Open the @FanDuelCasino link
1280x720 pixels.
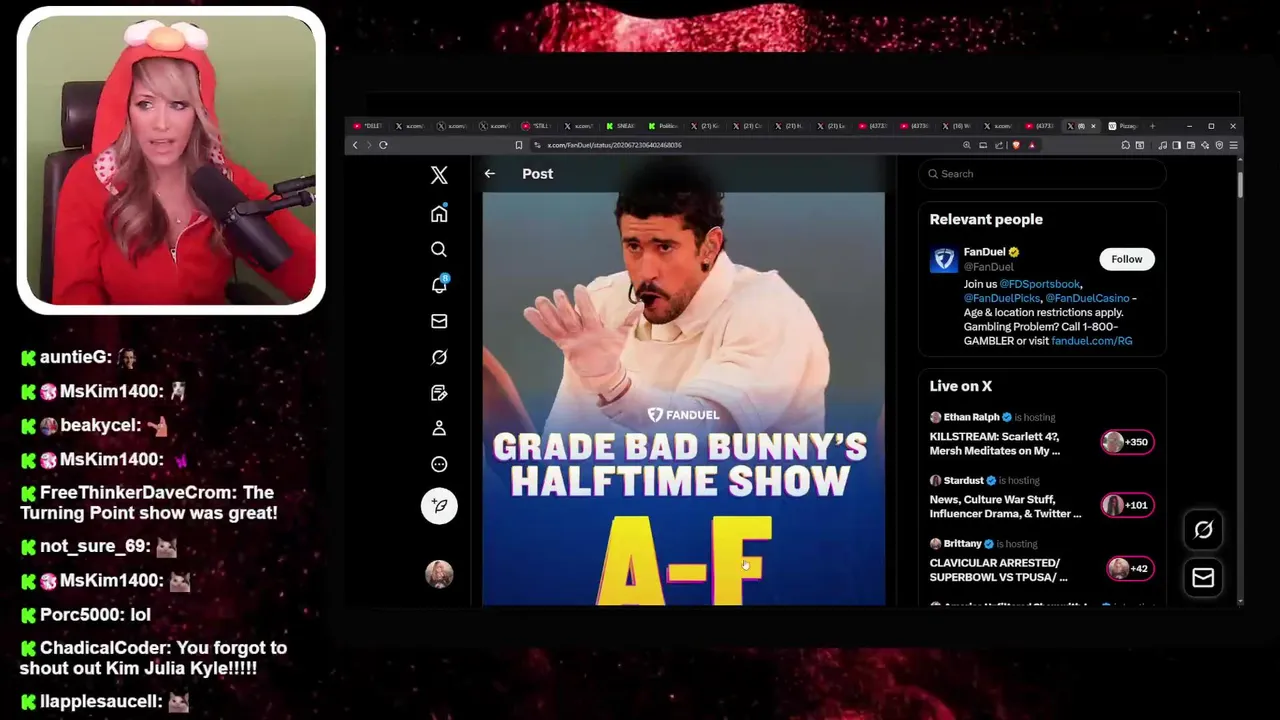1087,298
